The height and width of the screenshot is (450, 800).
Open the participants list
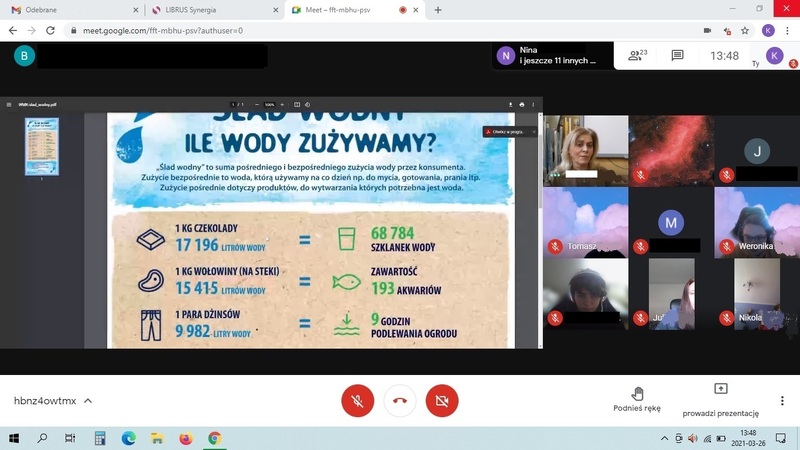point(637,56)
